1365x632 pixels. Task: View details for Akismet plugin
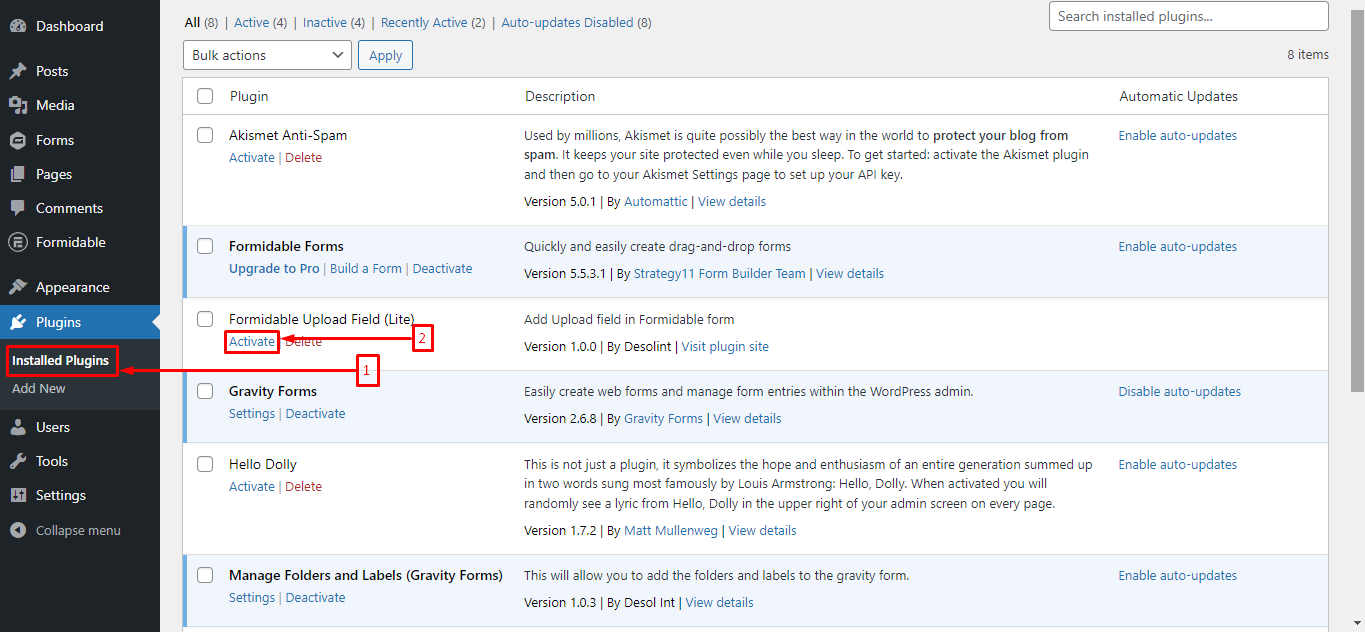732,201
